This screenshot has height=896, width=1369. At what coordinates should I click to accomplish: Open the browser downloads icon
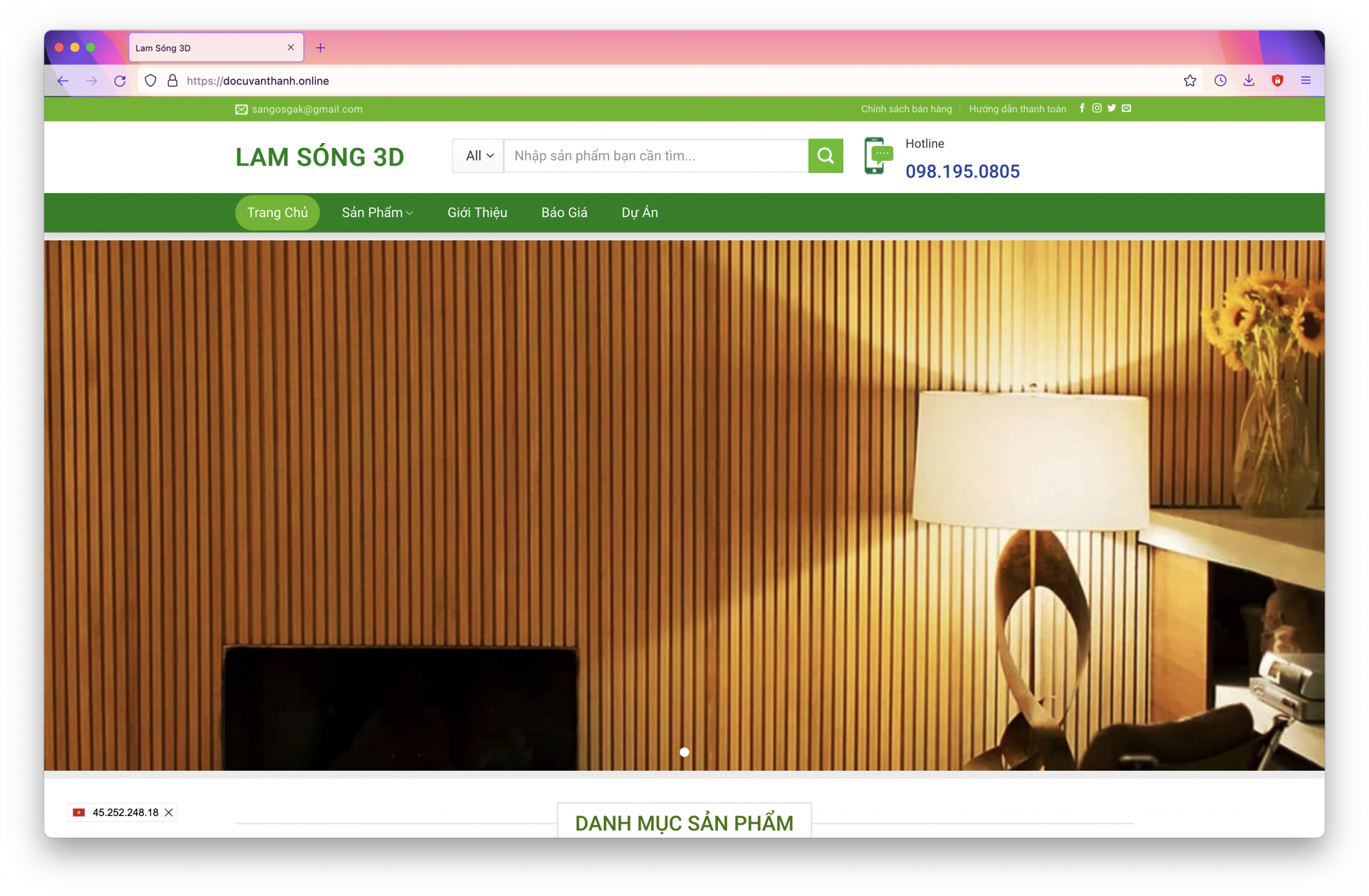pyautogui.click(x=1249, y=81)
